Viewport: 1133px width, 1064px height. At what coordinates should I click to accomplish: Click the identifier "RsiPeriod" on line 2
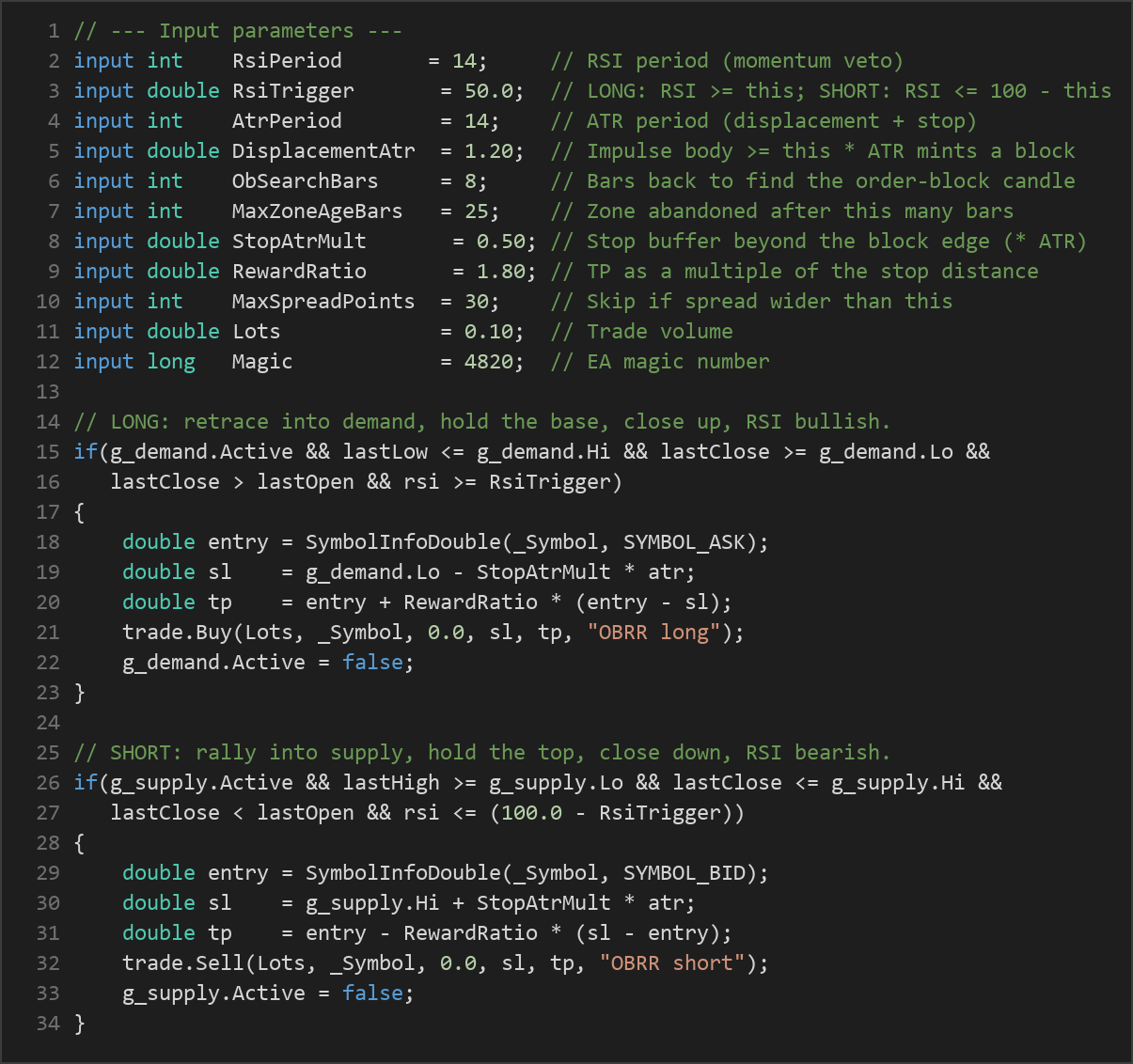tap(287, 61)
